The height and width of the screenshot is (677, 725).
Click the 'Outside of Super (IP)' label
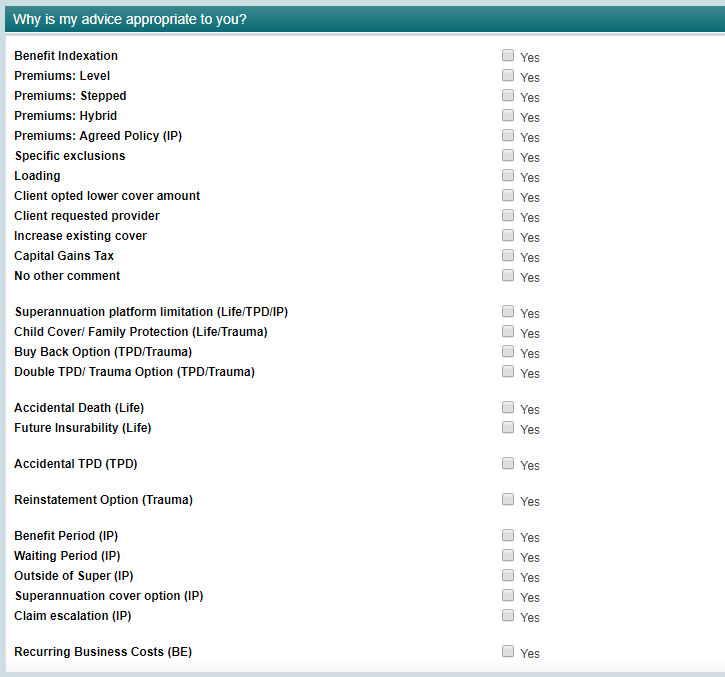point(74,576)
